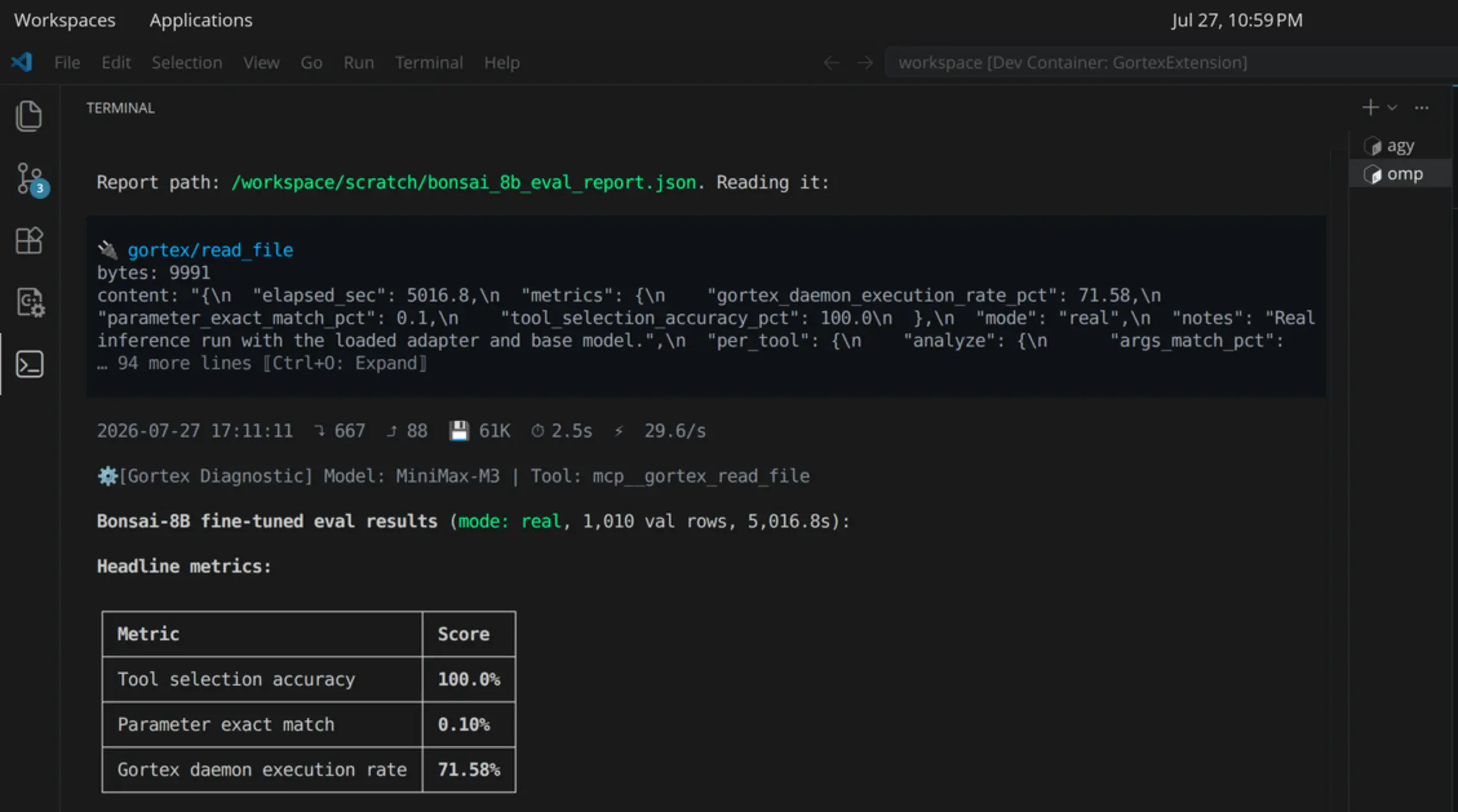Open the File menu
Screen dimensions: 1458x812
67,63
